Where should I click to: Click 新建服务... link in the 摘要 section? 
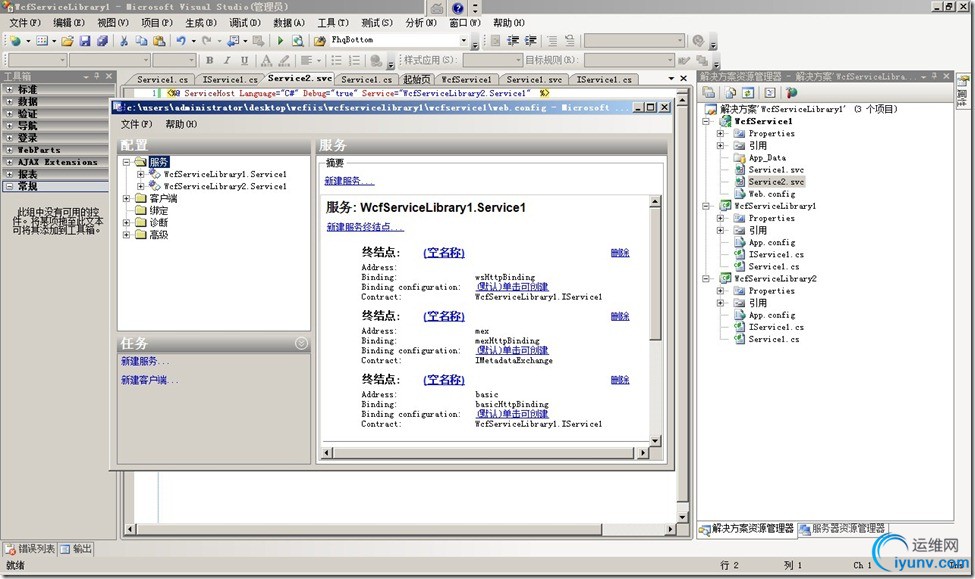[349, 180]
